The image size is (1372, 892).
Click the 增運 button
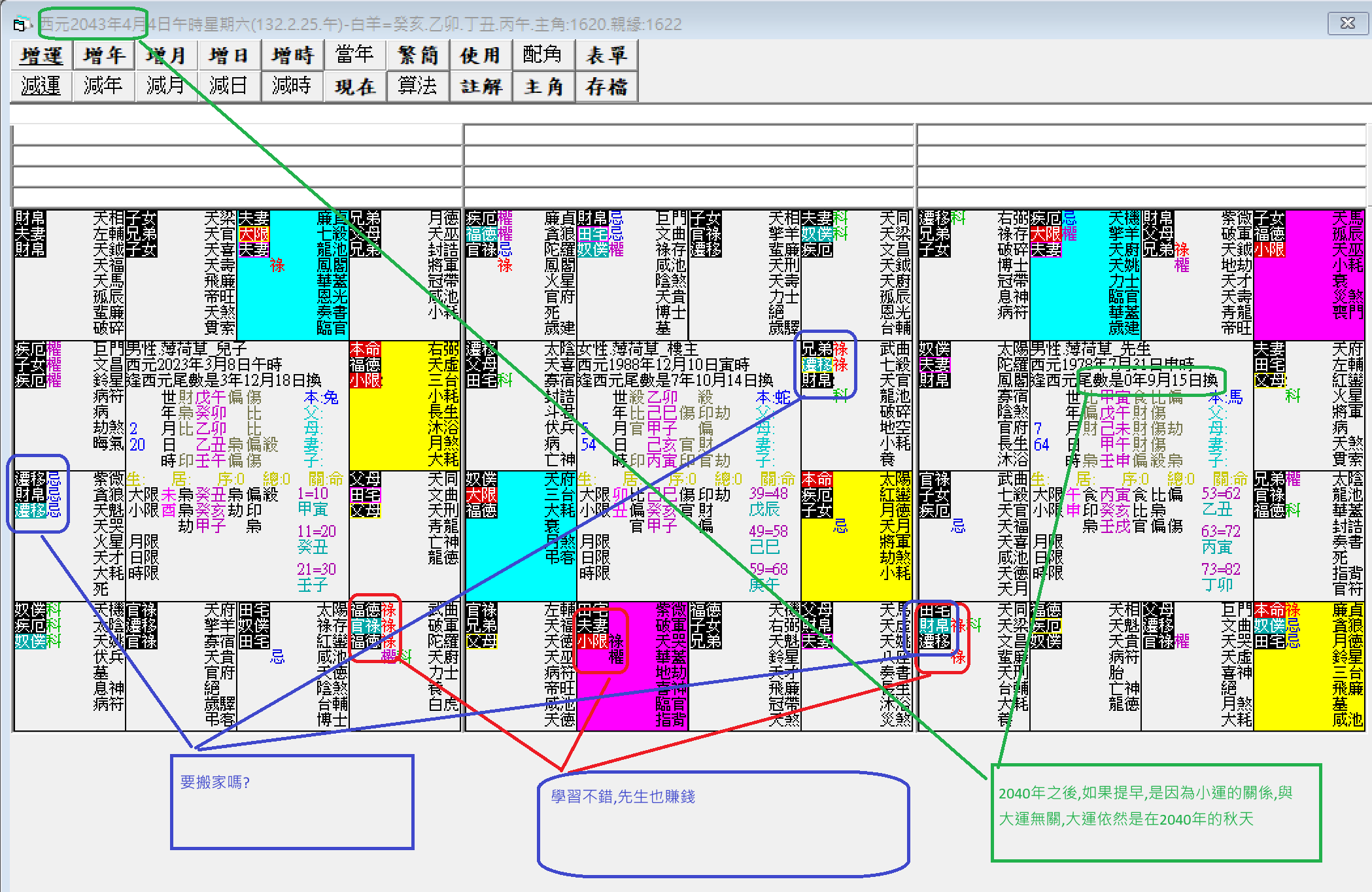click(x=41, y=56)
